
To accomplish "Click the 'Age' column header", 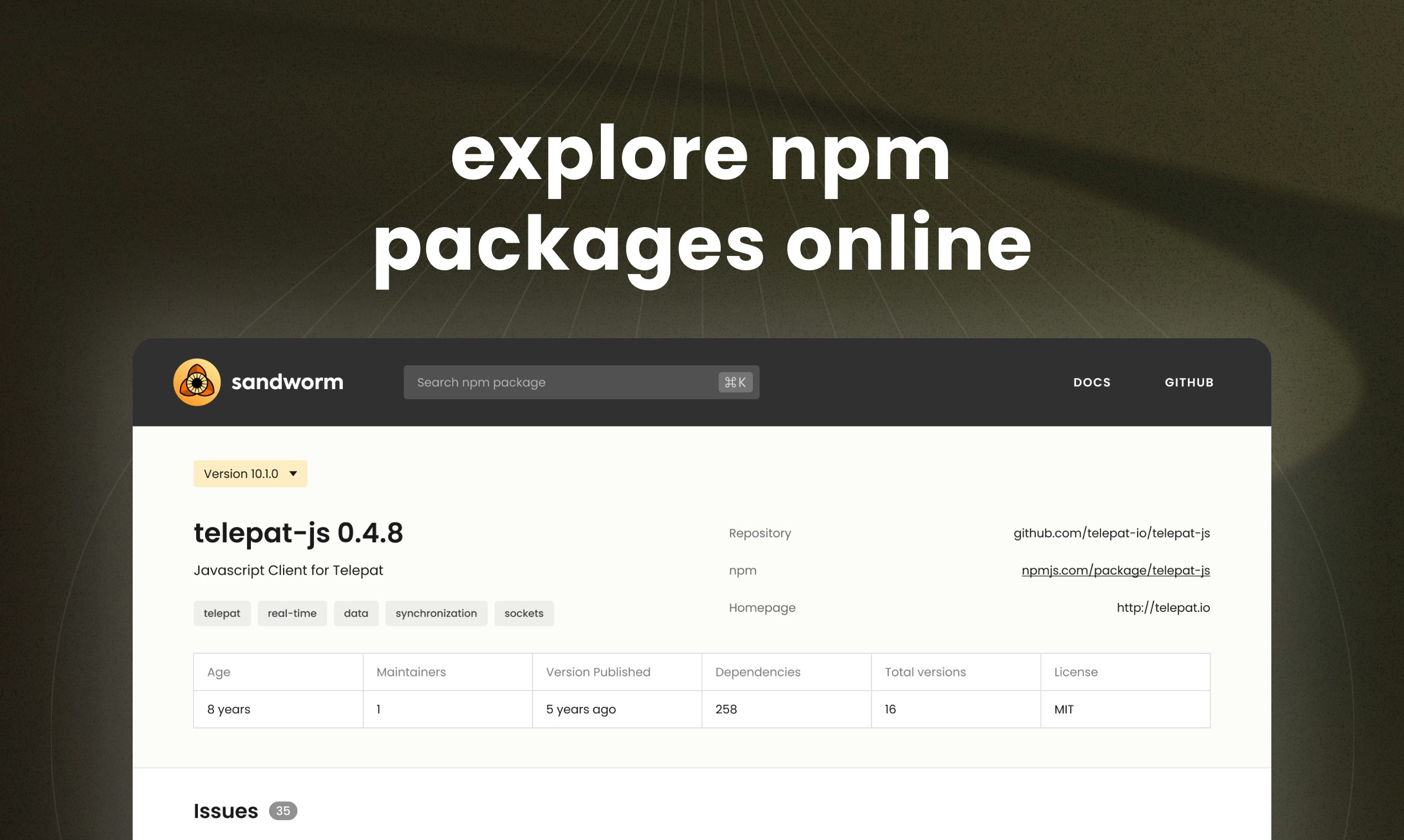I will click(x=218, y=673).
